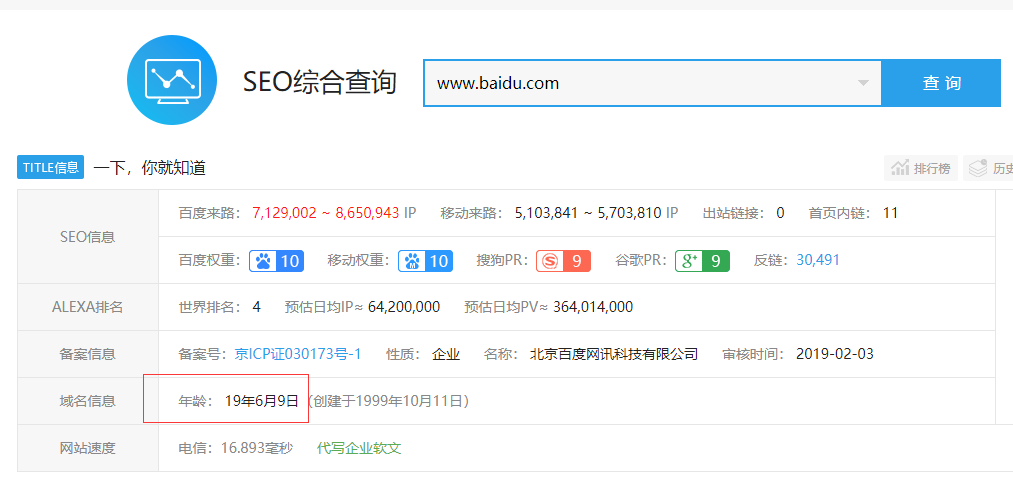Open the 京ICP证030173号-1 link
The width and height of the screenshot is (1013, 482).
[298, 354]
